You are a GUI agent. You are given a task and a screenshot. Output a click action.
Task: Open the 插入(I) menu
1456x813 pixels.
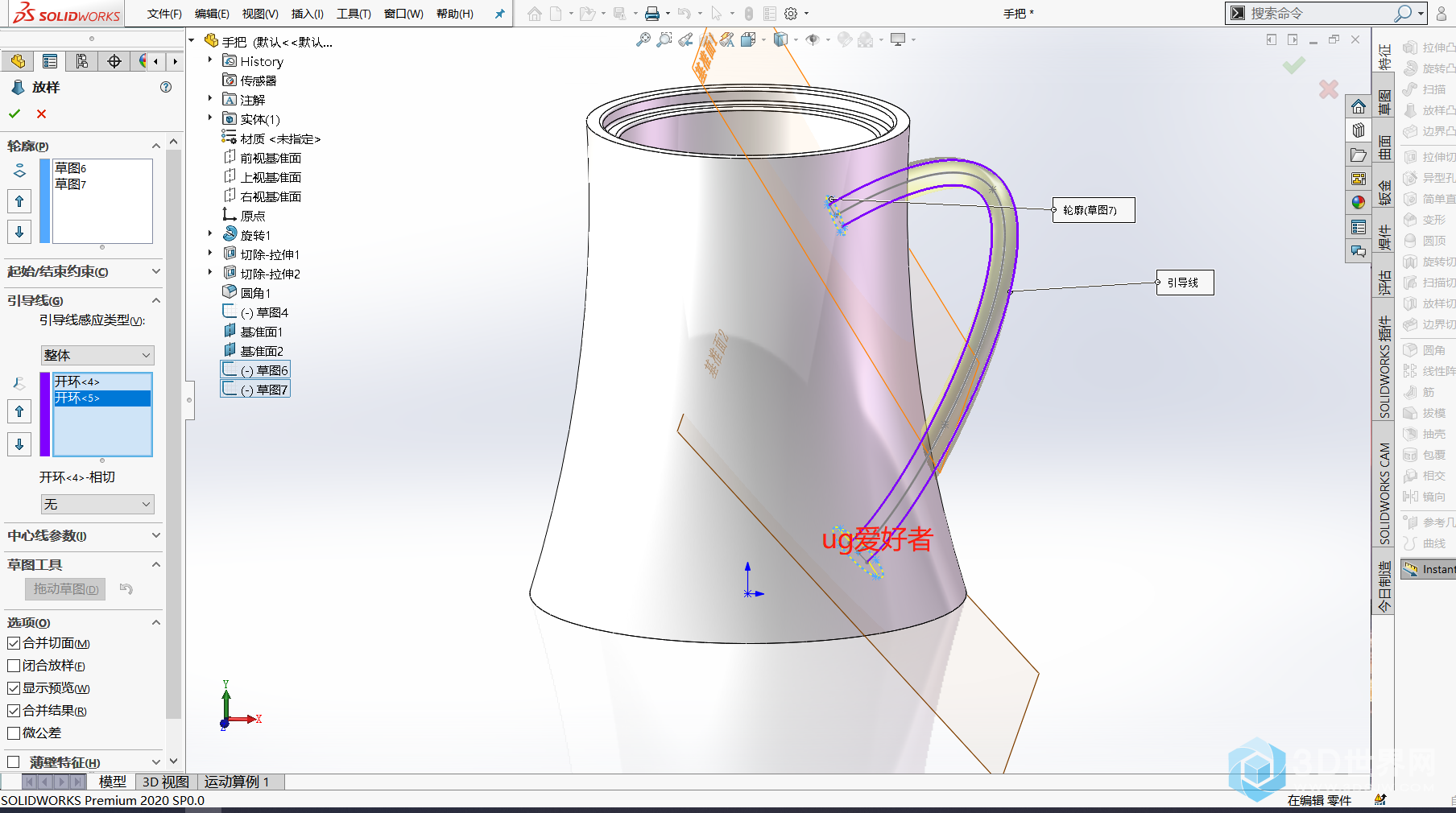308,14
